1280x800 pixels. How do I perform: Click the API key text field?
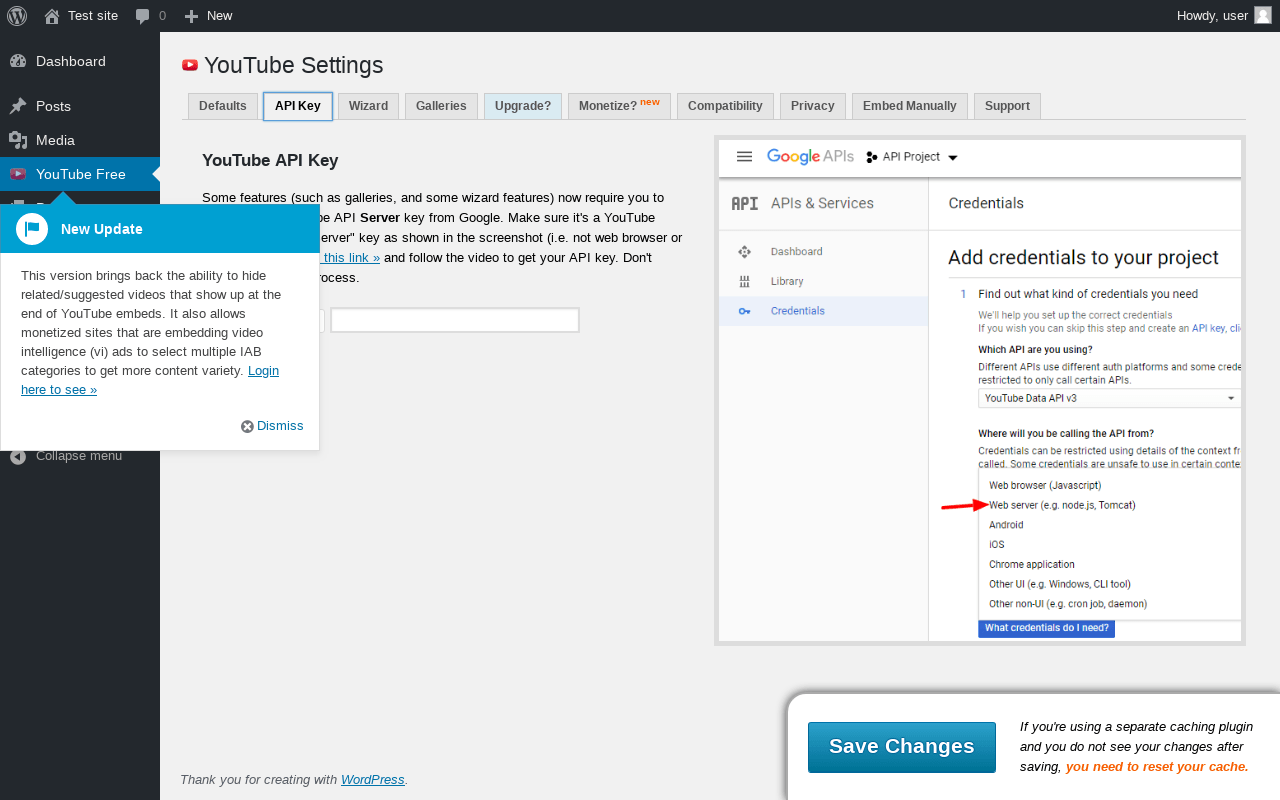point(454,320)
